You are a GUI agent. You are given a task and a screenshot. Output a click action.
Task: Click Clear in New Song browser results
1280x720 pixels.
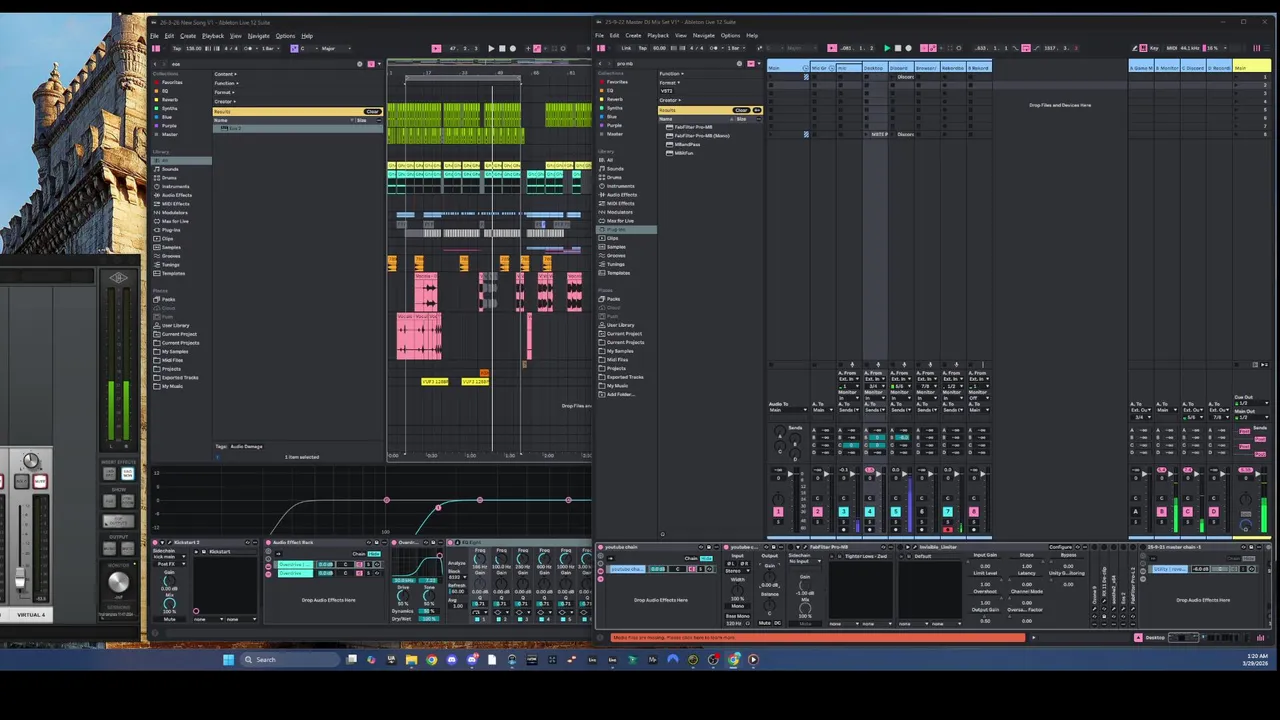pos(372,111)
